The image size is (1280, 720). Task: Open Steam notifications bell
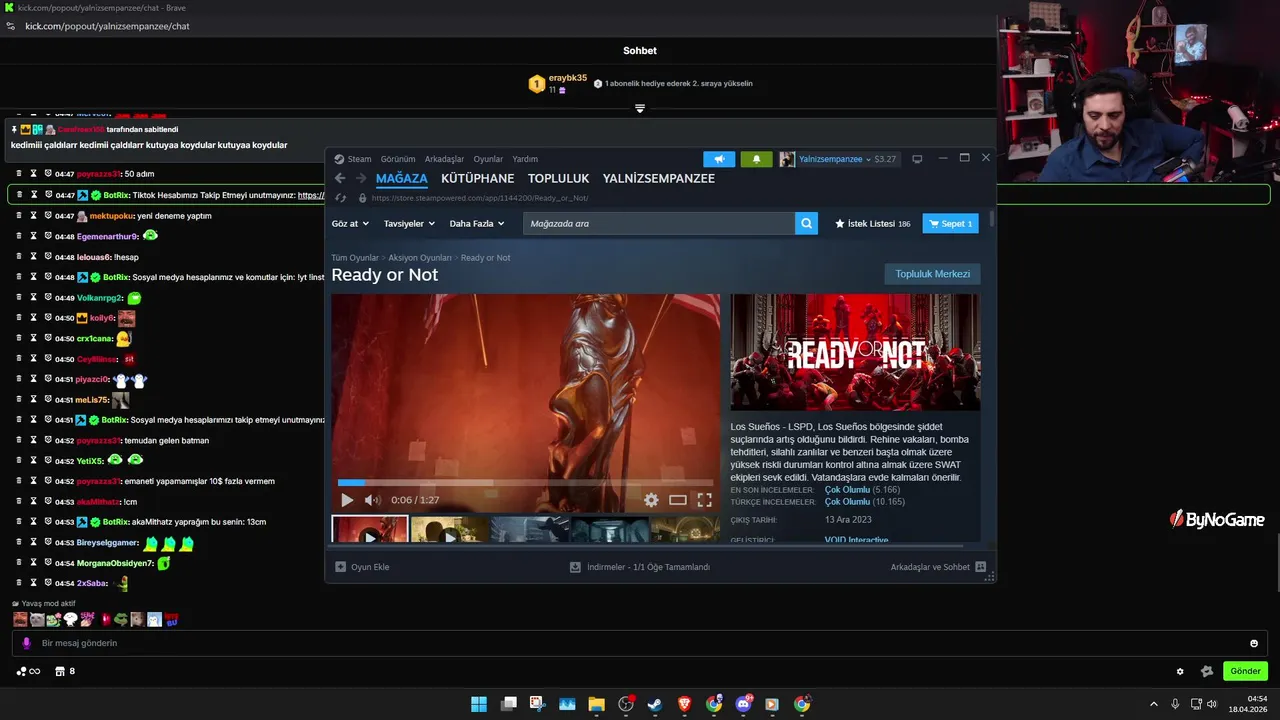756,159
